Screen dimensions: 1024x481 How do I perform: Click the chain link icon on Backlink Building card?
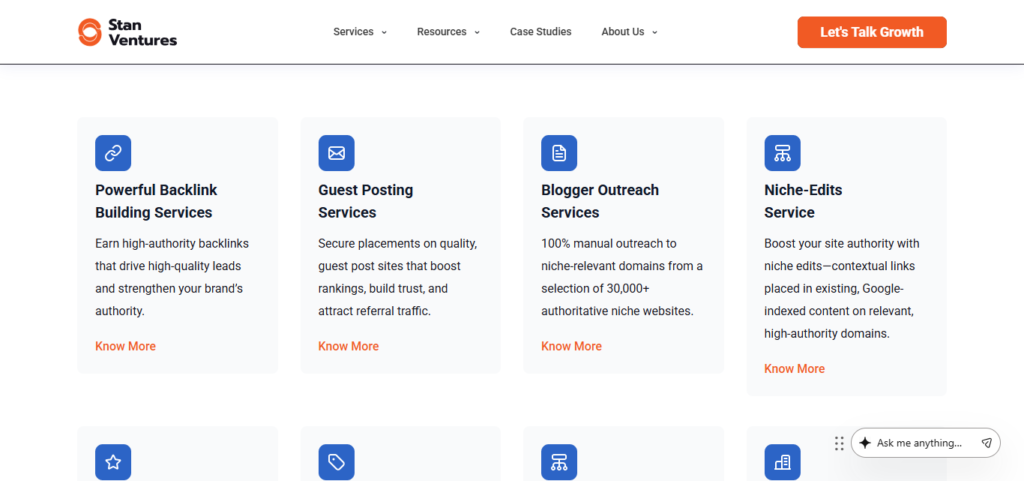113,153
